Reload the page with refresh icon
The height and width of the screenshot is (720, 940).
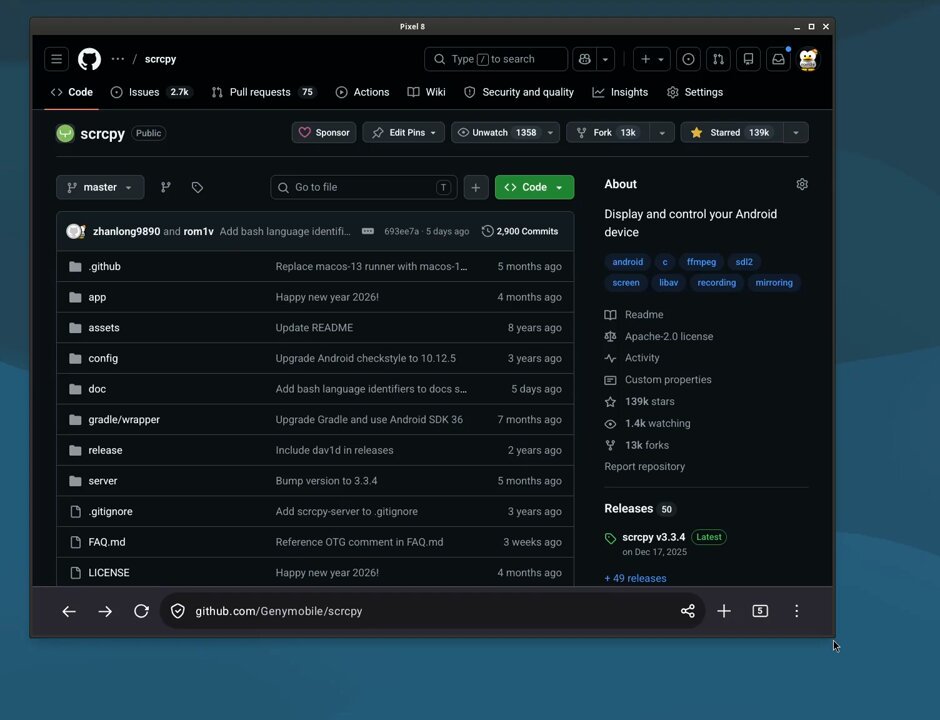pyautogui.click(x=141, y=611)
